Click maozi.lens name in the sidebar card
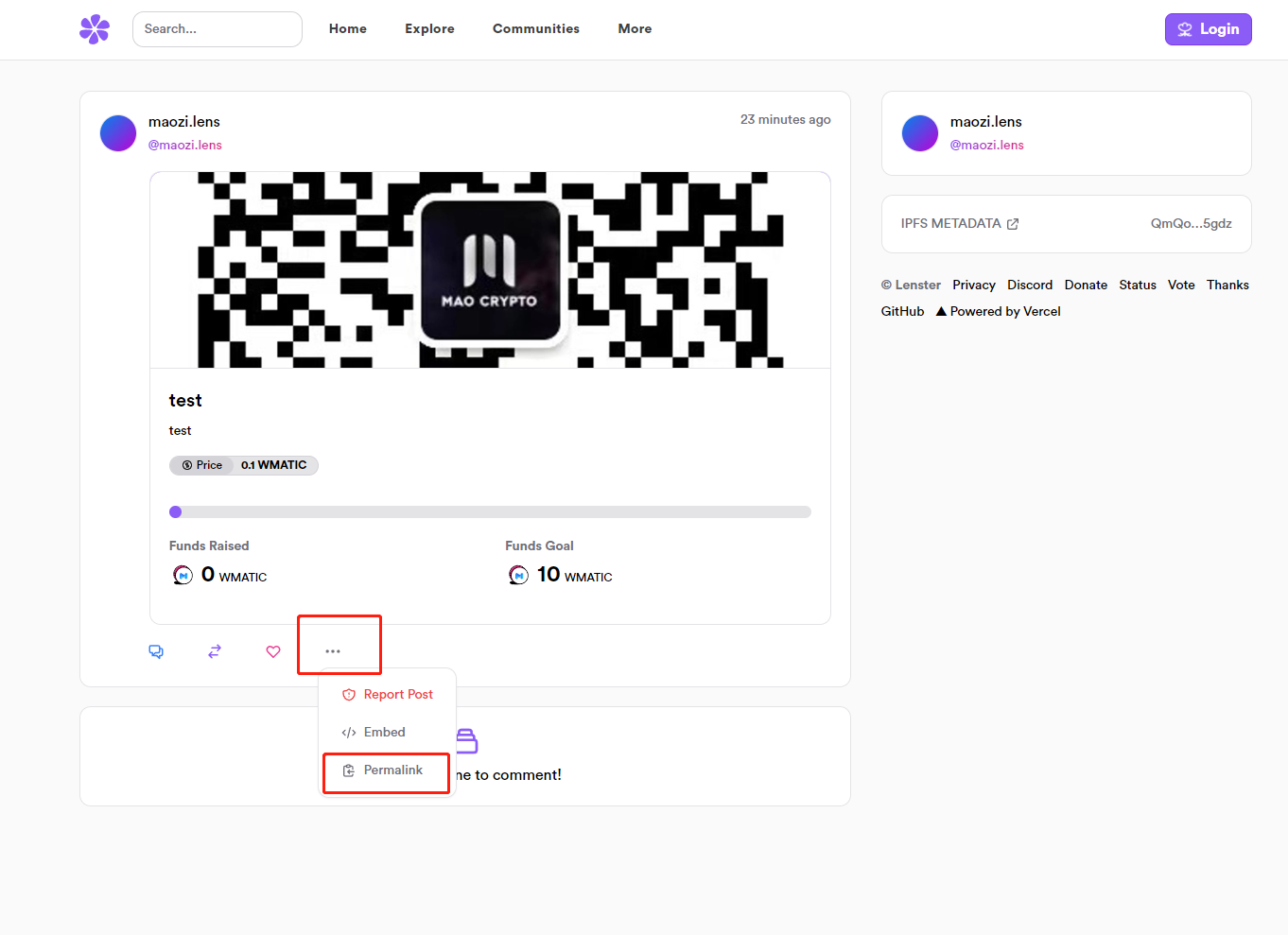This screenshot has height=935, width=1288. coord(986,122)
